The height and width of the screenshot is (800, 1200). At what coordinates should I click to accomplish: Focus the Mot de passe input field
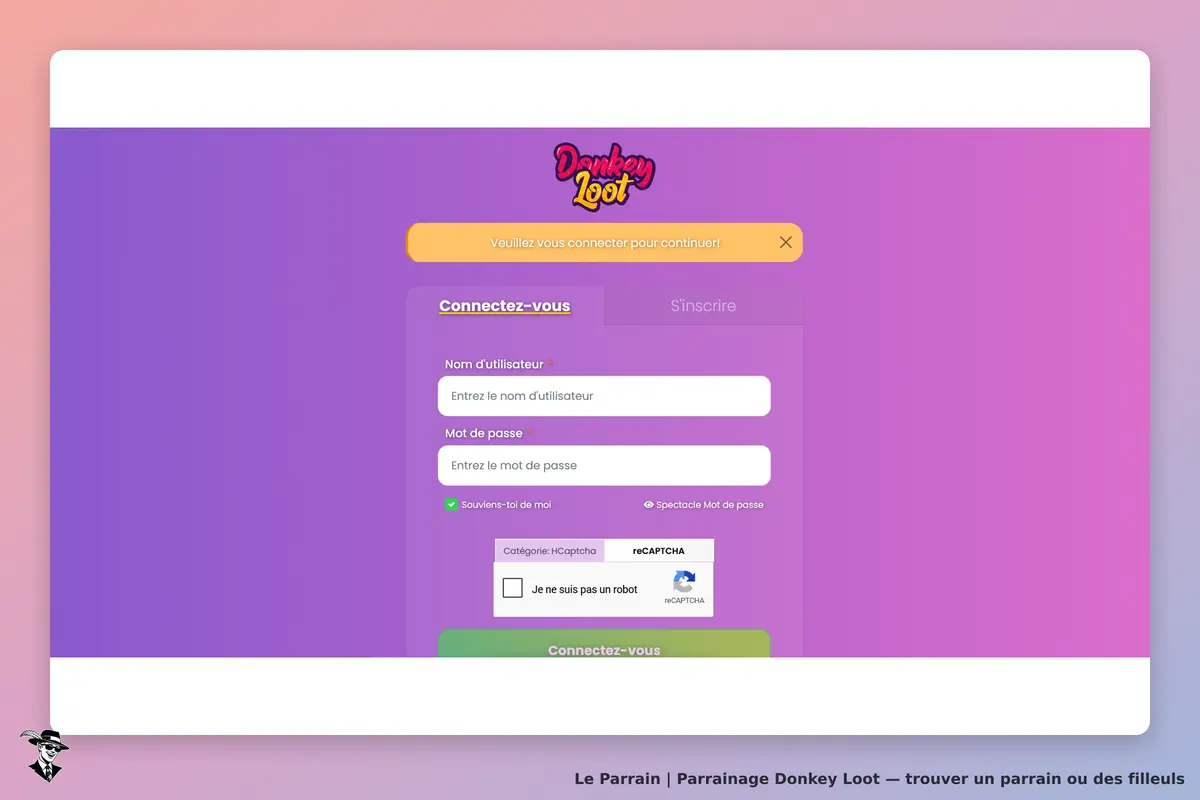pyautogui.click(x=604, y=466)
